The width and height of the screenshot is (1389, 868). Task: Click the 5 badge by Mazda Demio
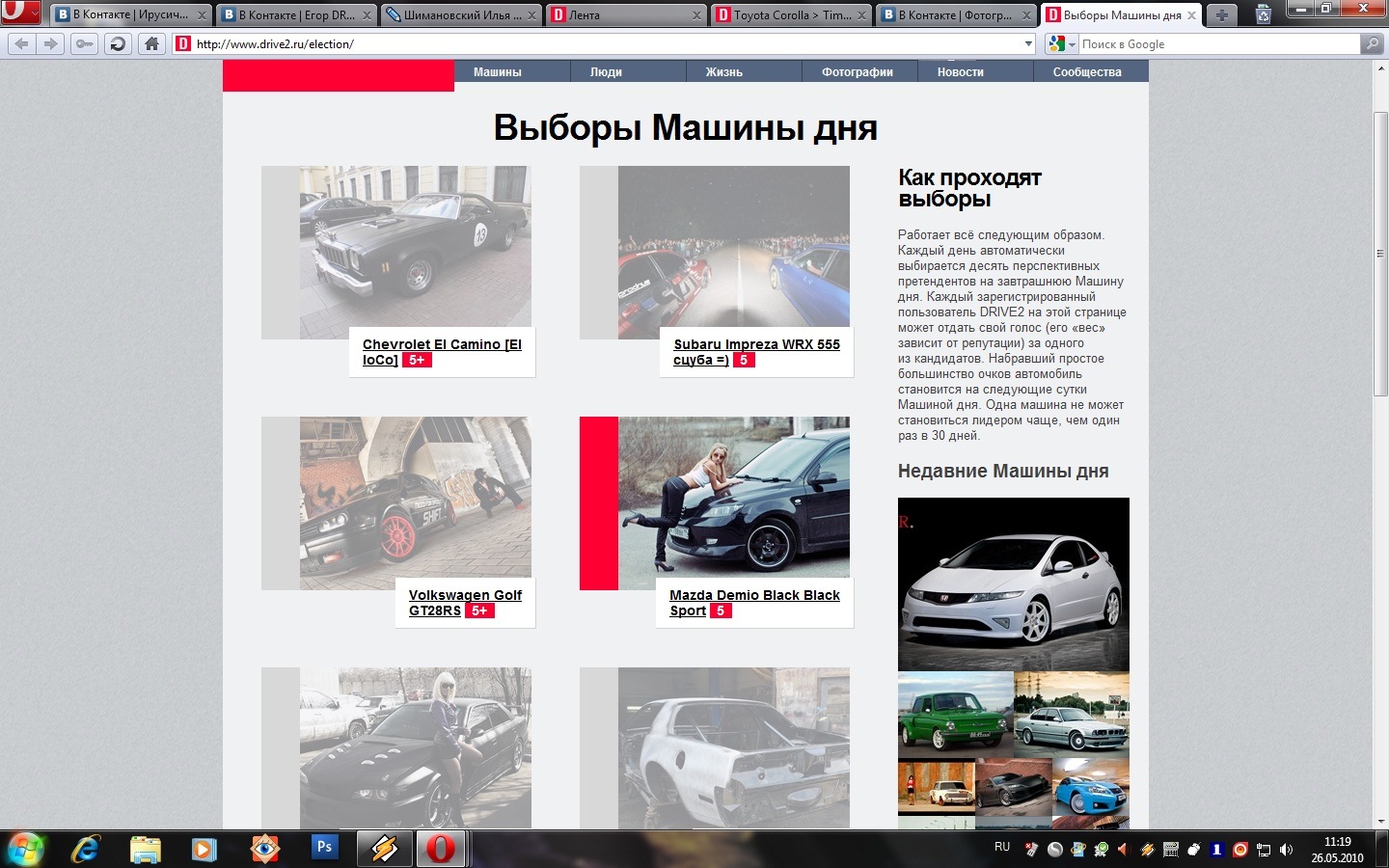click(x=721, y=610)
